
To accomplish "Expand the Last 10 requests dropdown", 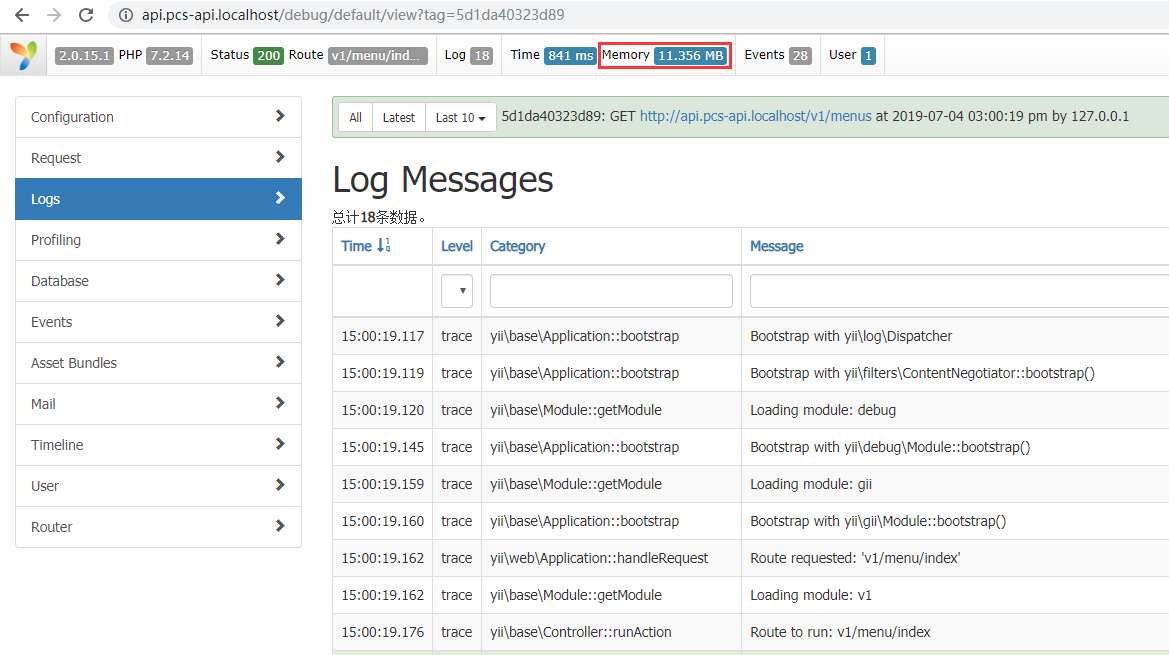I will click(x=460, y=117).
